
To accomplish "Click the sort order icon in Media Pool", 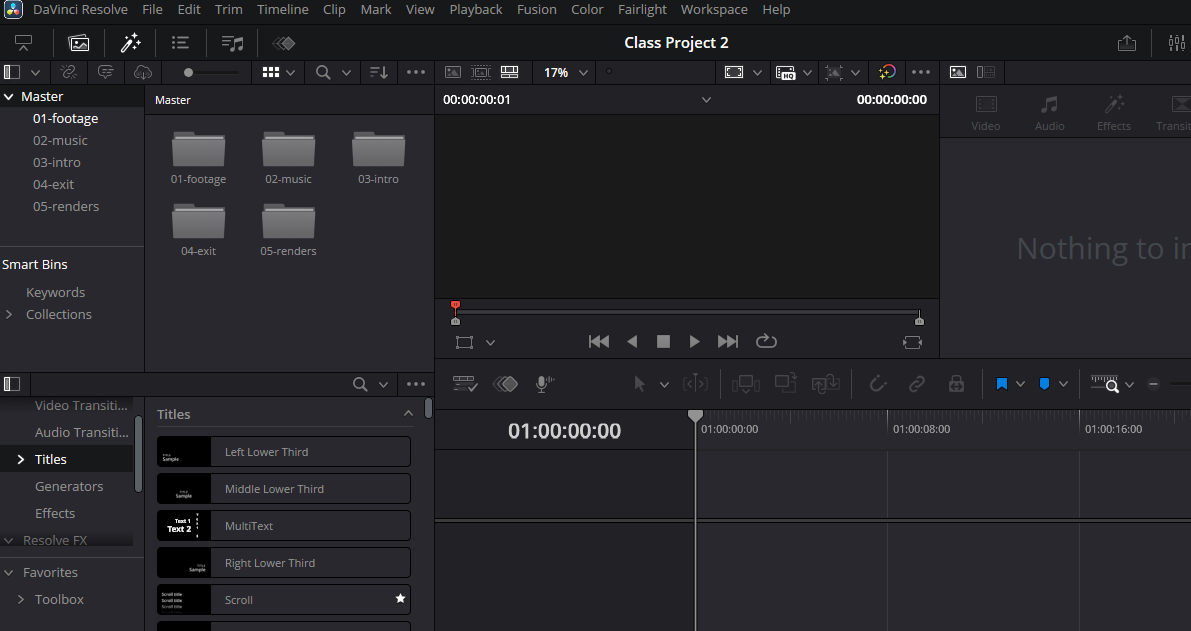I will 378,72.
